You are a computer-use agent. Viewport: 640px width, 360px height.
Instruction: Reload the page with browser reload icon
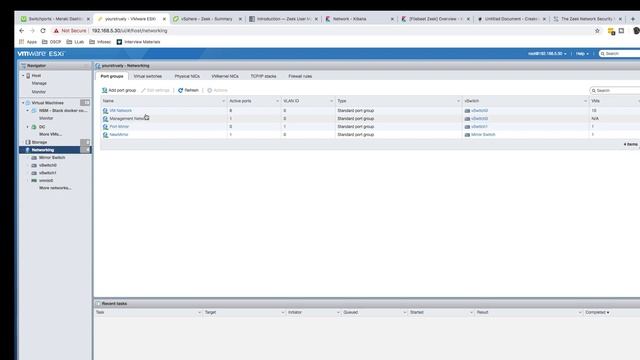(43, 31)
